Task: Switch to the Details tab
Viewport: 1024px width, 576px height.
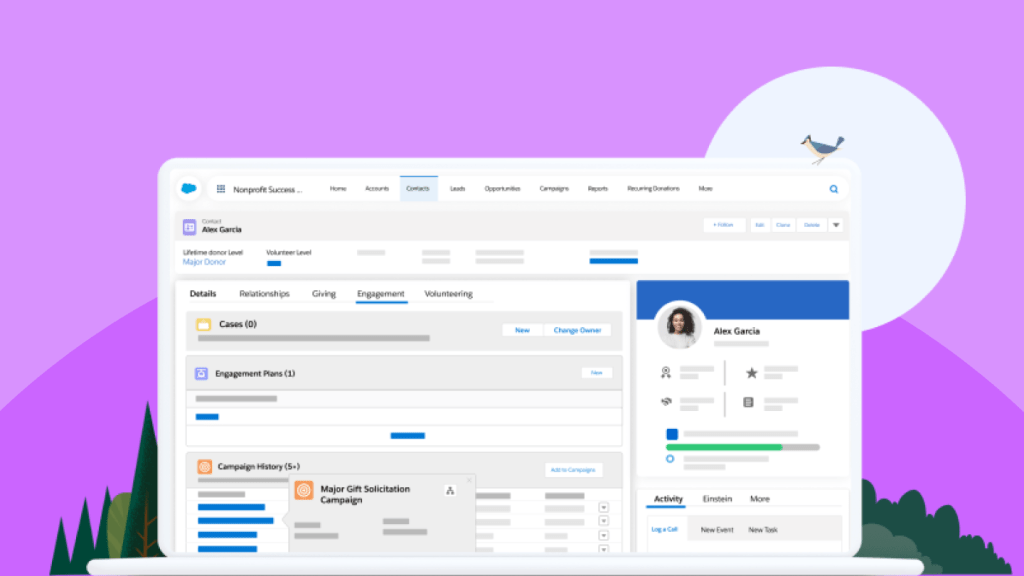Action: pos(203,294)
